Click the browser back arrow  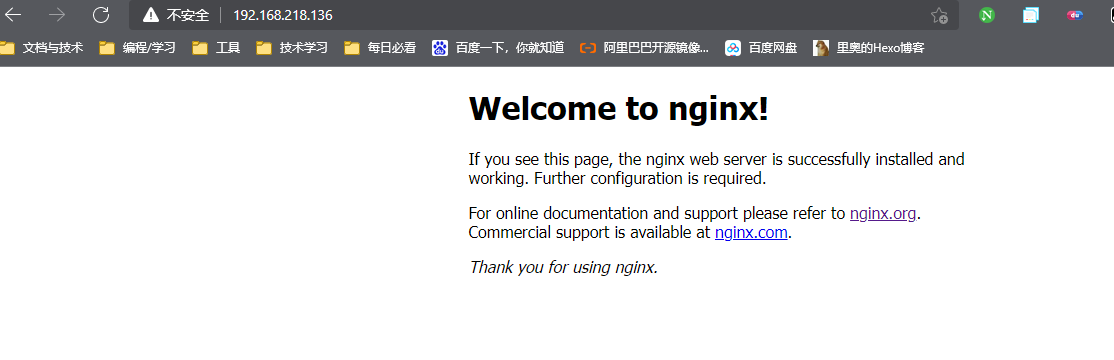[12, 15]
